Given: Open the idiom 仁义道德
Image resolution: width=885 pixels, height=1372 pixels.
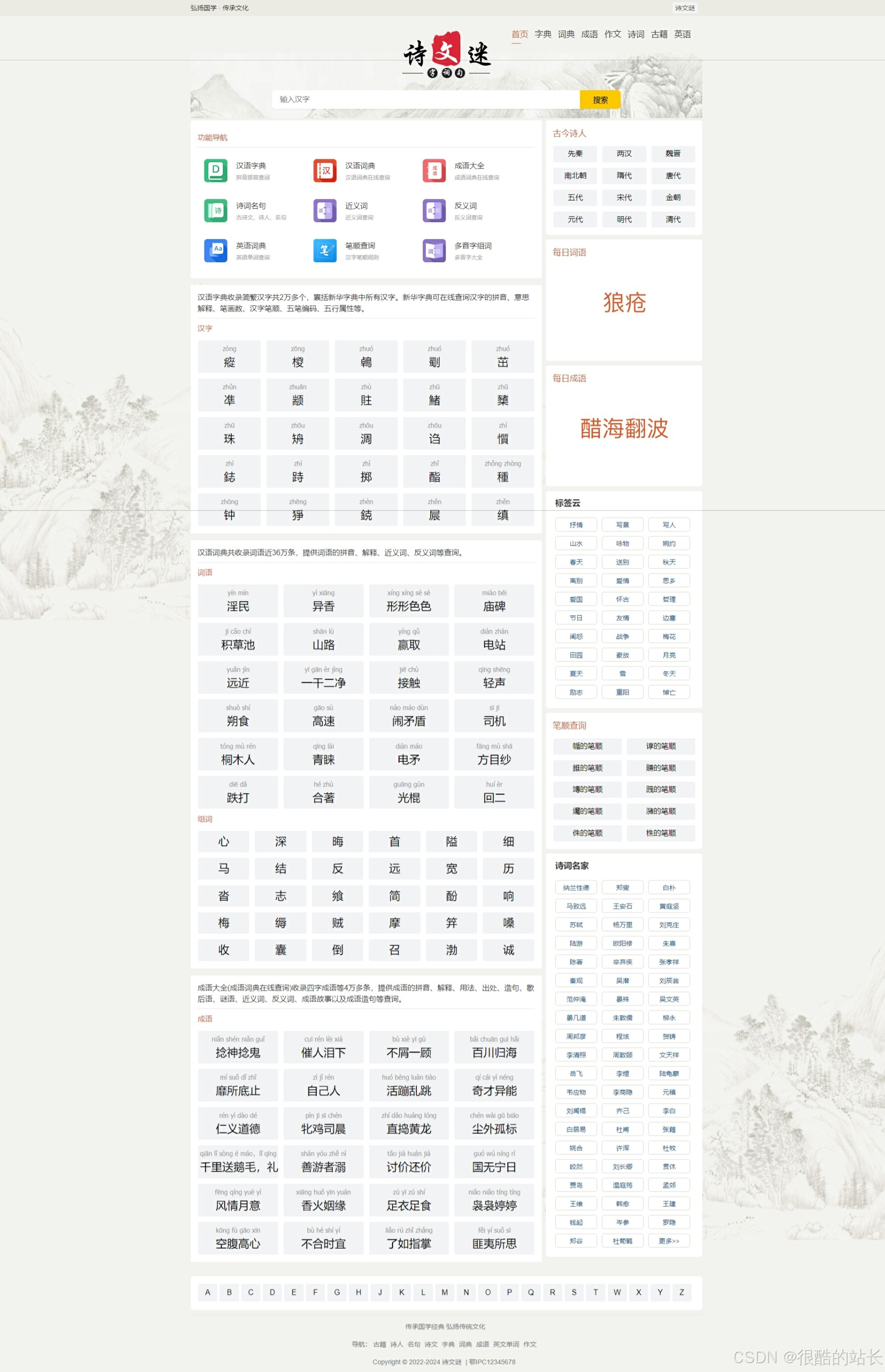Looking at the screenshot, I should [238, 1123].
